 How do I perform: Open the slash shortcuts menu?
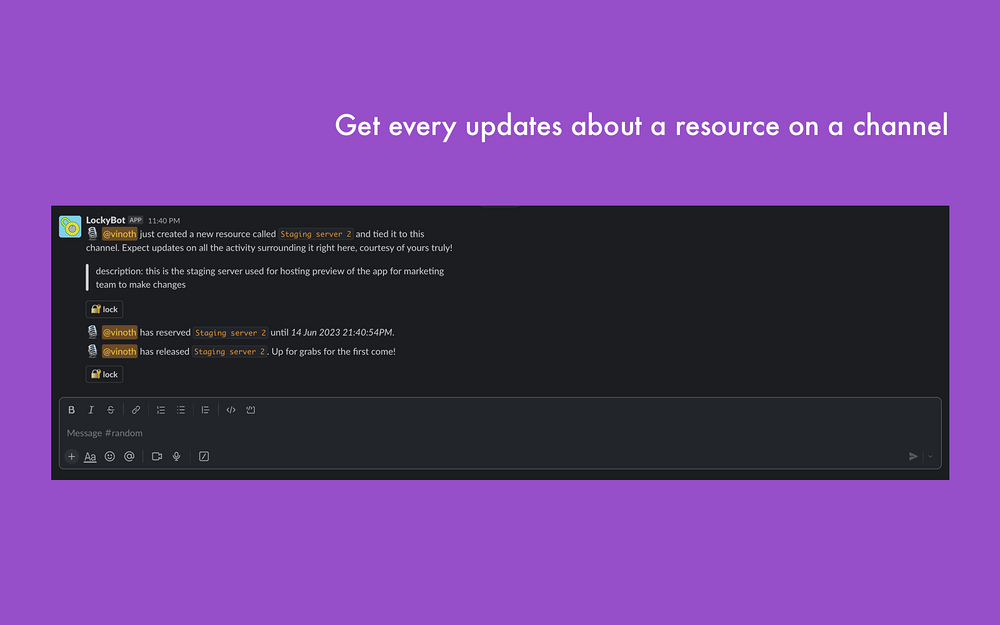click(x=204, y=457)
